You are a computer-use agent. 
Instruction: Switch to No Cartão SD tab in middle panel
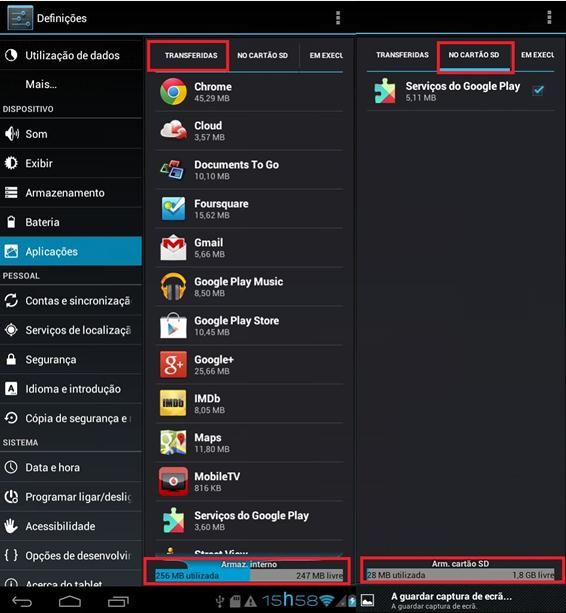pos(263,56)
